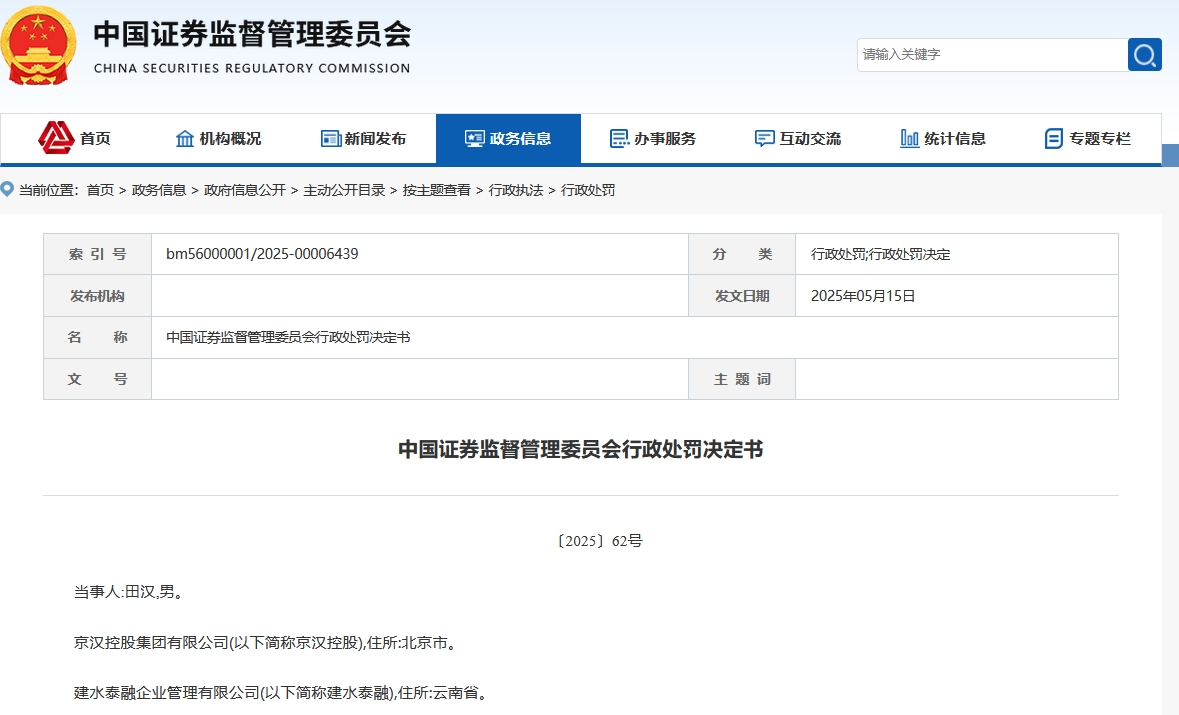Click the 发文日期 label cell
The height and width of the screenshot is (715, 1179).
pyautogui.click(x=742, y=296)
